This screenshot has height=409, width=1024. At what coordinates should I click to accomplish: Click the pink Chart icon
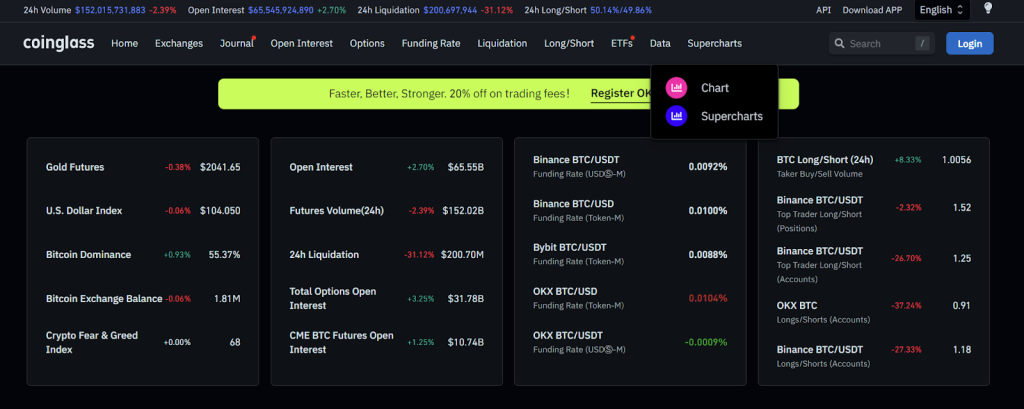pos(676,88)
